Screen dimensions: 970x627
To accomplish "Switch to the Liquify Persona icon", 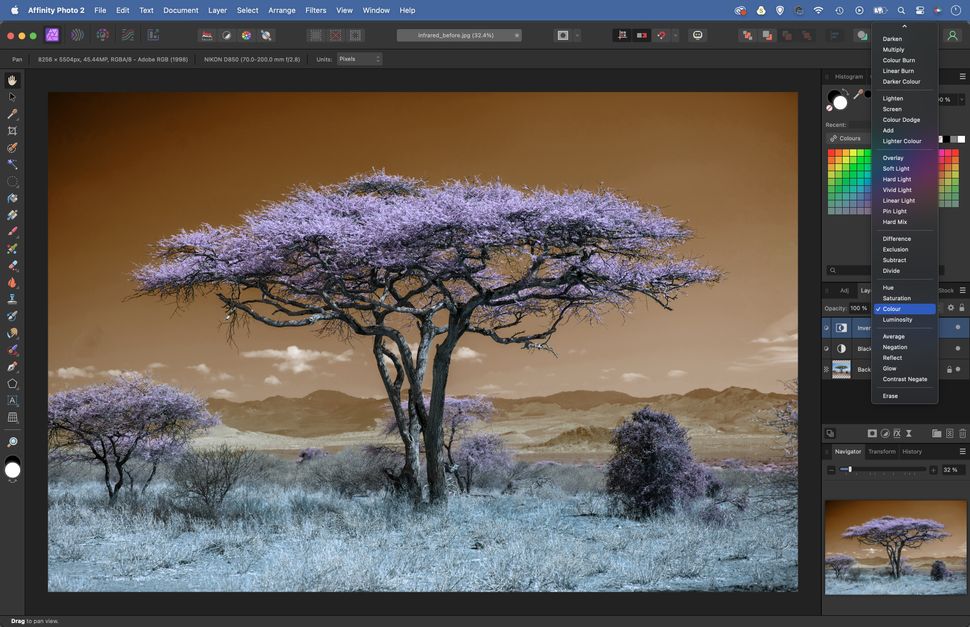I will point(77,35).
